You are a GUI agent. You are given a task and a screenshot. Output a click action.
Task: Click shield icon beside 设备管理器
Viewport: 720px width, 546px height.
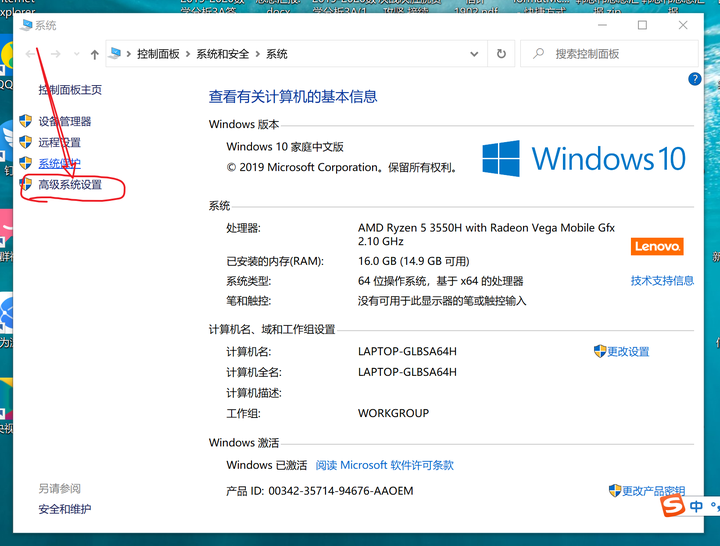pyautogui.click(x=26, y=121)
